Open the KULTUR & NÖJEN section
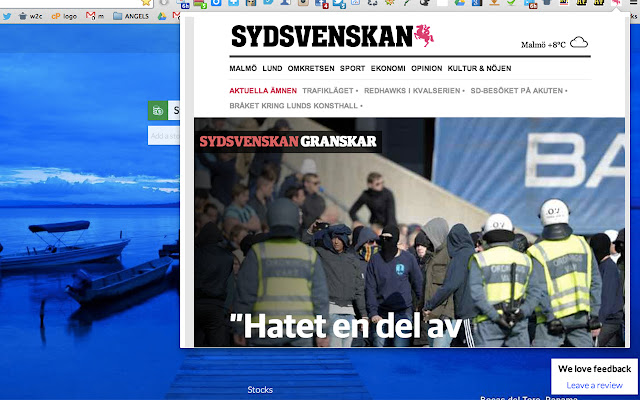The height and width of the screenshot is (400, 640). [479, 69]
